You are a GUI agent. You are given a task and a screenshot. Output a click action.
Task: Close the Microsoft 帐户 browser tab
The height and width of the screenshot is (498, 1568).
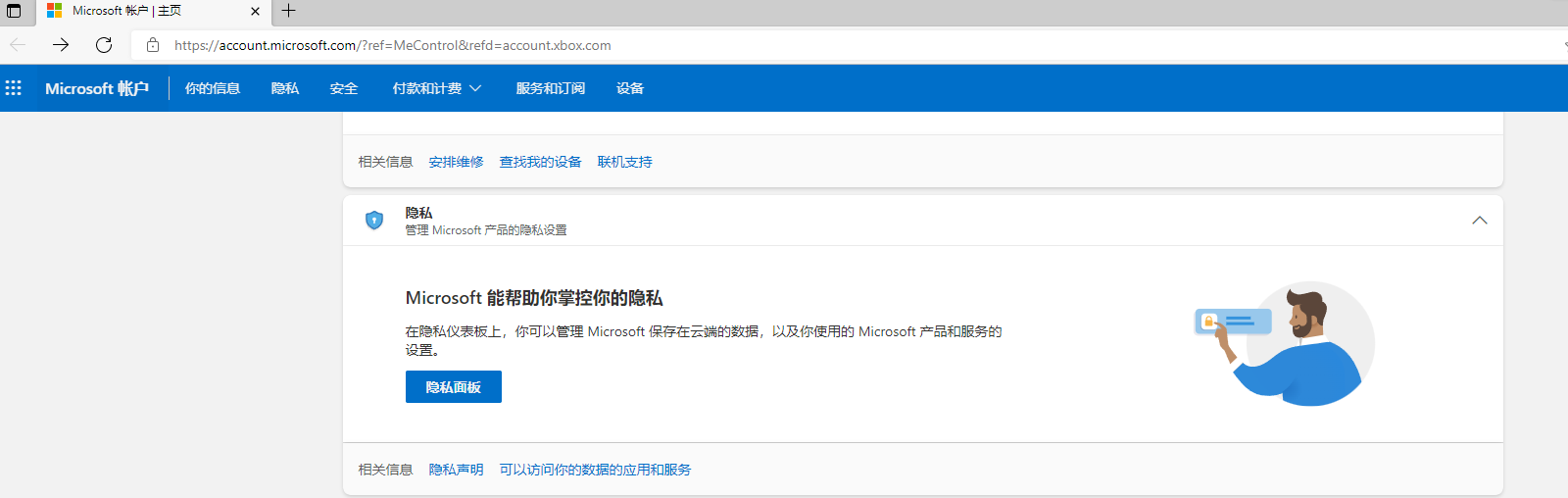point(256,11)
